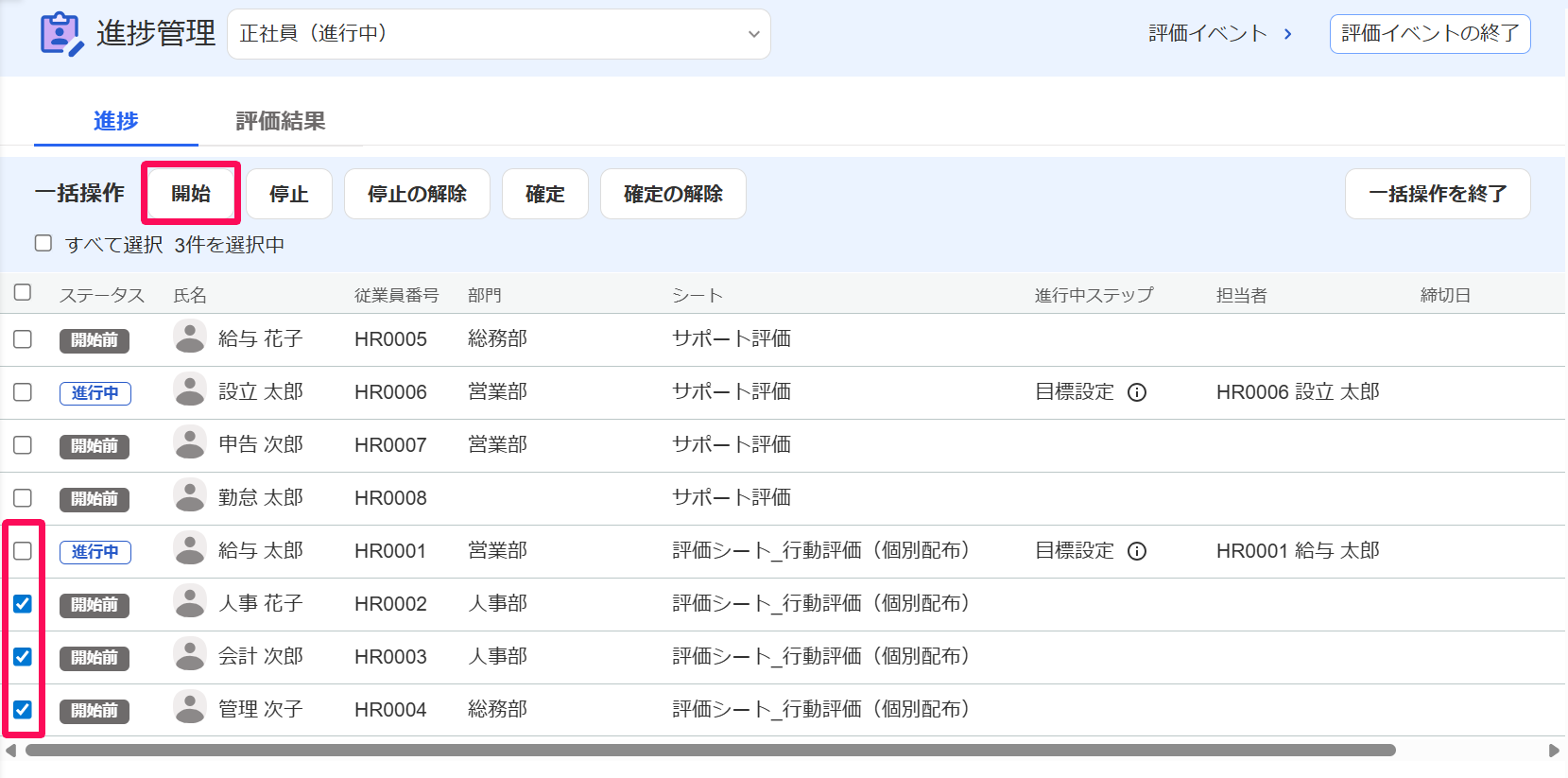Open the 正社員（進行中） event dropdown
1568x778 pixels.
[499, 34]
